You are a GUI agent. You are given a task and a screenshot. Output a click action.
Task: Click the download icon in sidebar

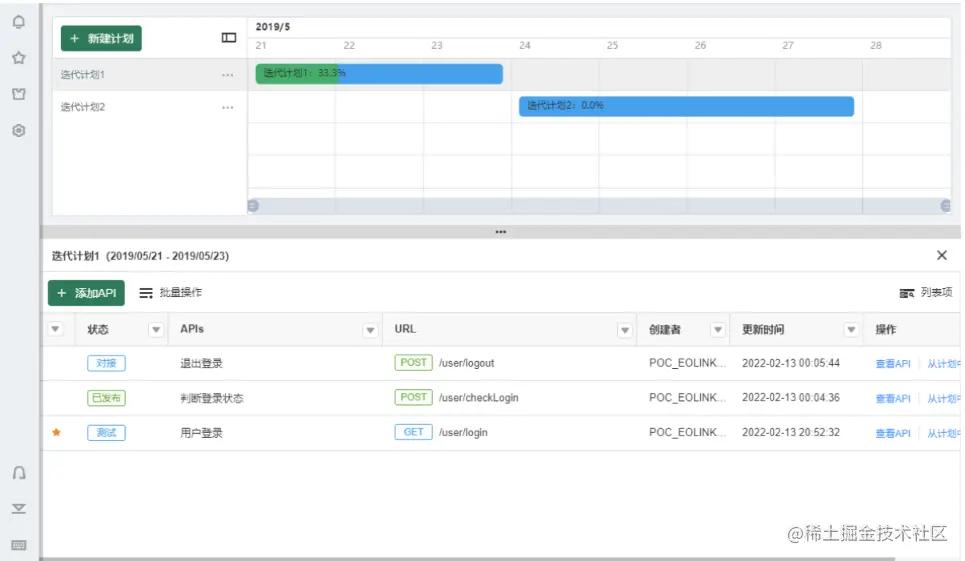(x=19, y=508)
